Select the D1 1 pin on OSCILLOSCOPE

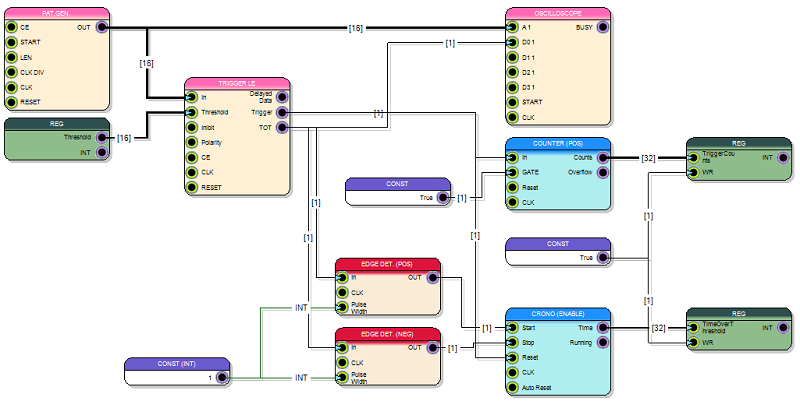coord(513,57)
